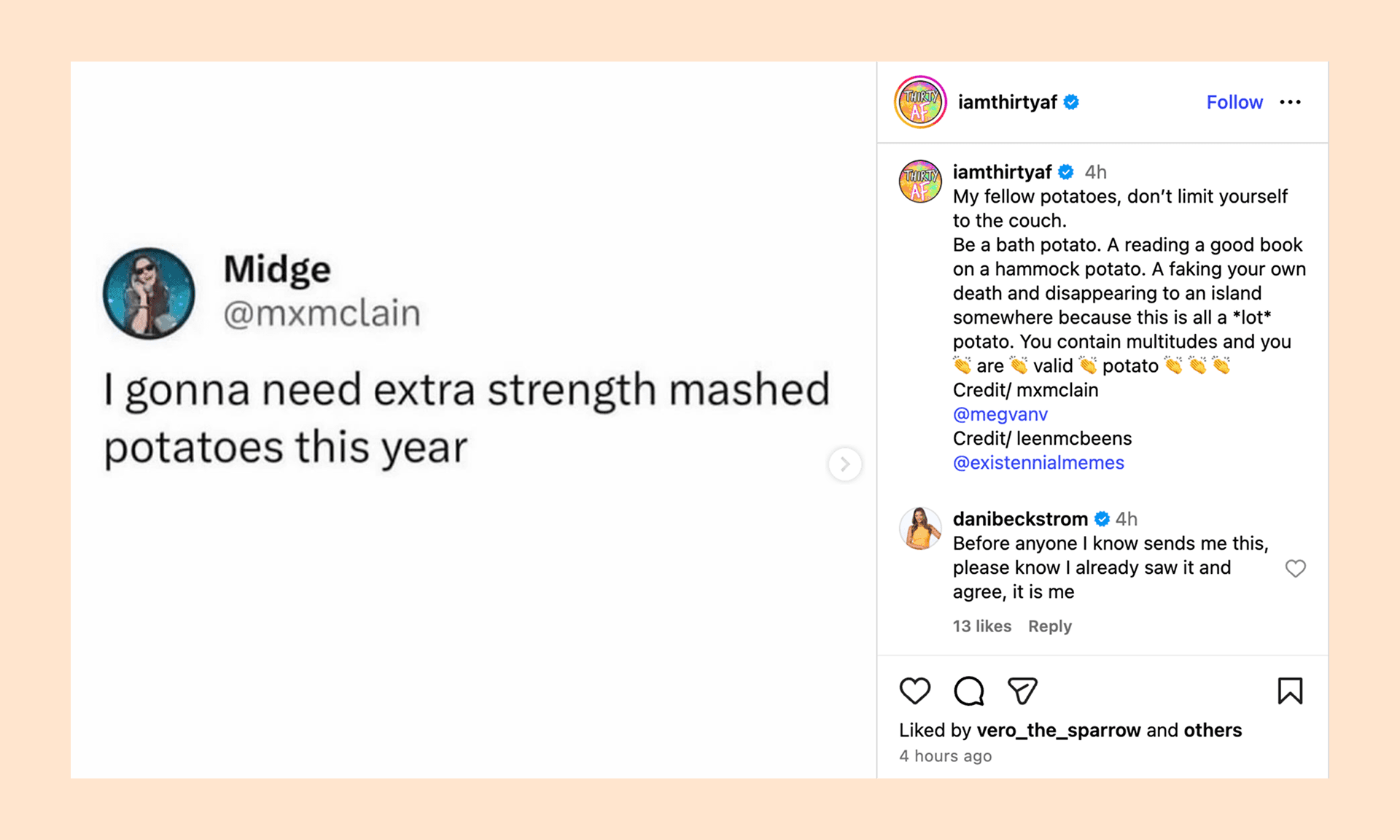Click the verified badge next to iamthirtyaf
1400x840 pixels.
(1071, 102)
